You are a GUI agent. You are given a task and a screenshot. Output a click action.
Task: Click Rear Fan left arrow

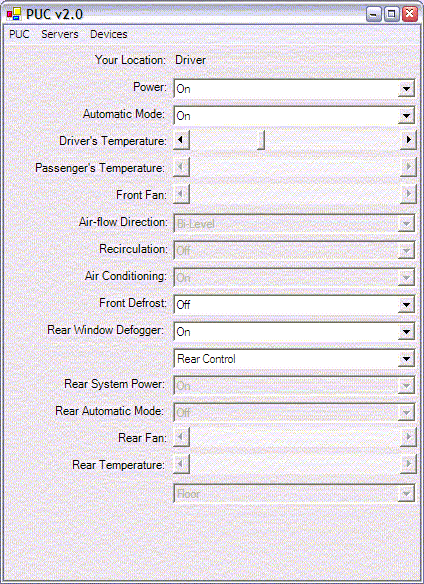click(181, 437)
